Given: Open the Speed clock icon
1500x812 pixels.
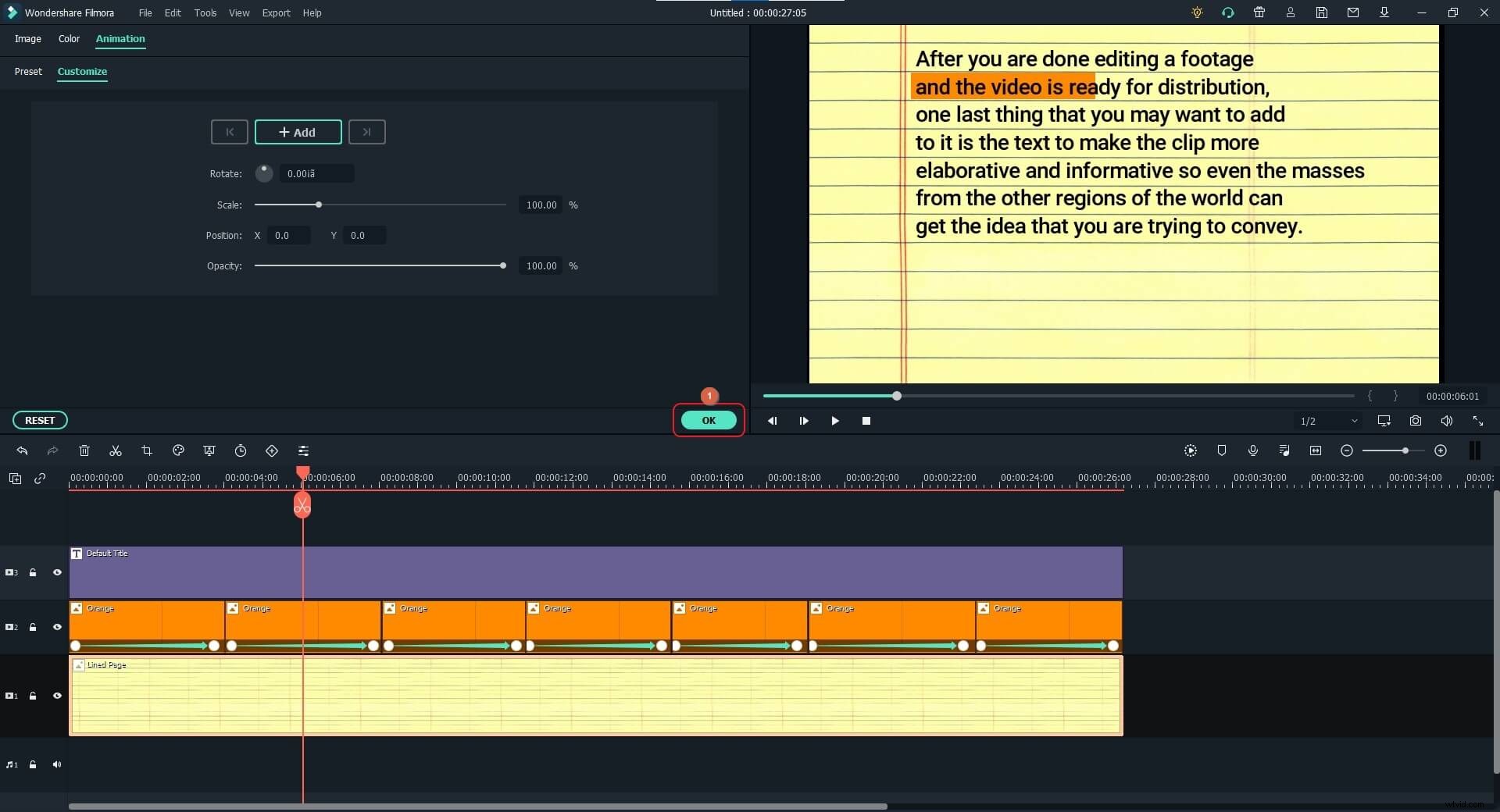Looking at the screenshot, I should point(241,451).
